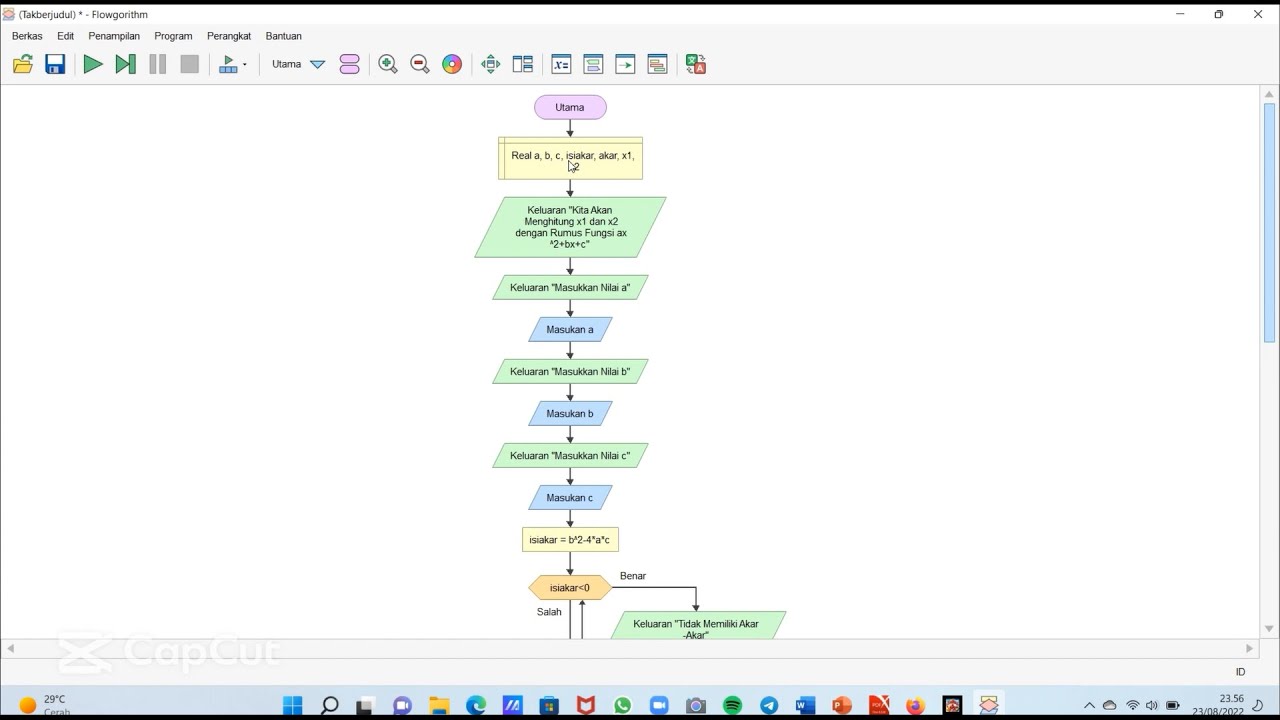Select the 'Tidak Memiliki Akar' output shape

pos(698,625)
